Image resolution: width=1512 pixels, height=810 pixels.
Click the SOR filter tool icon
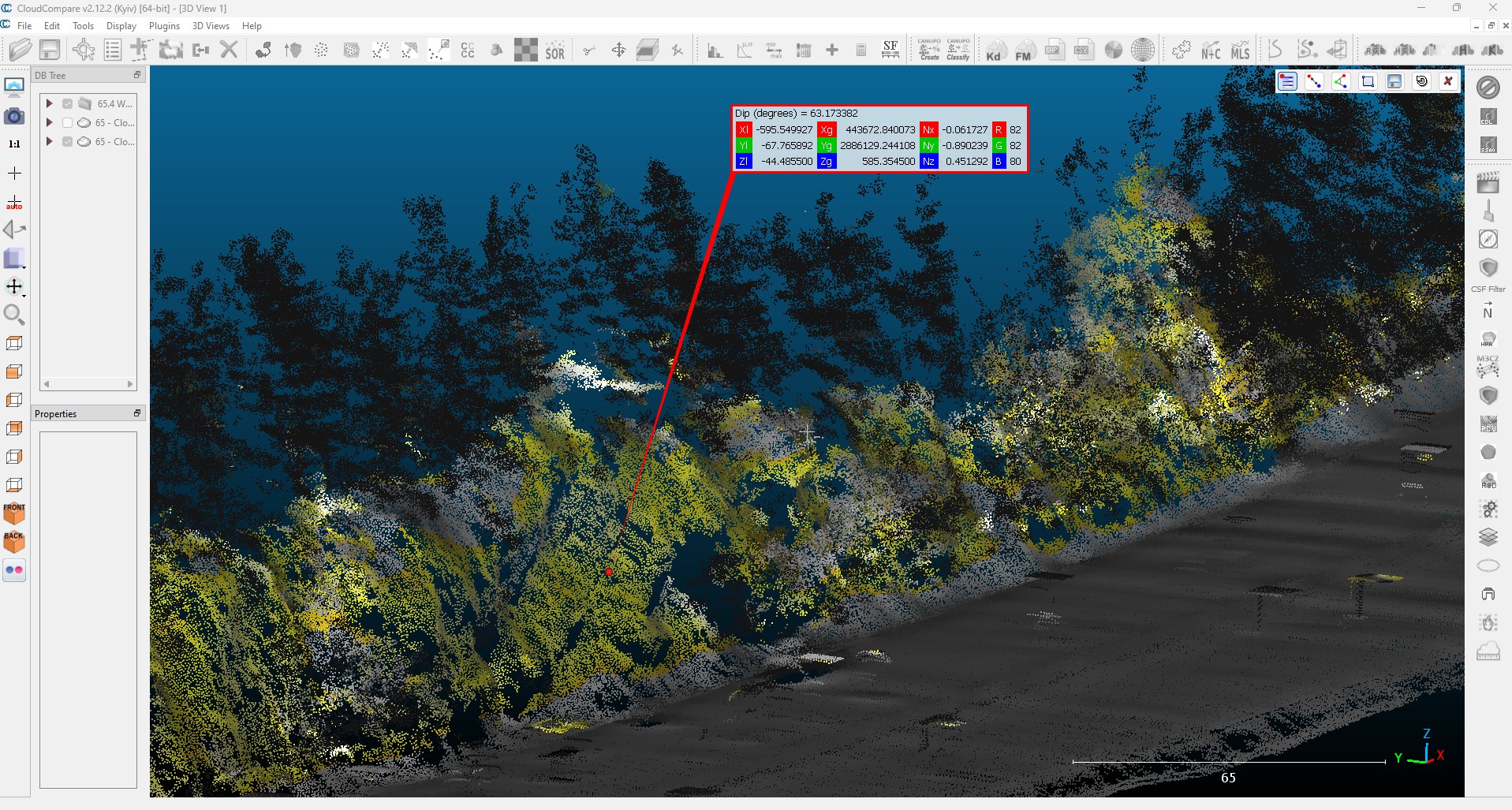pos(554,51)
